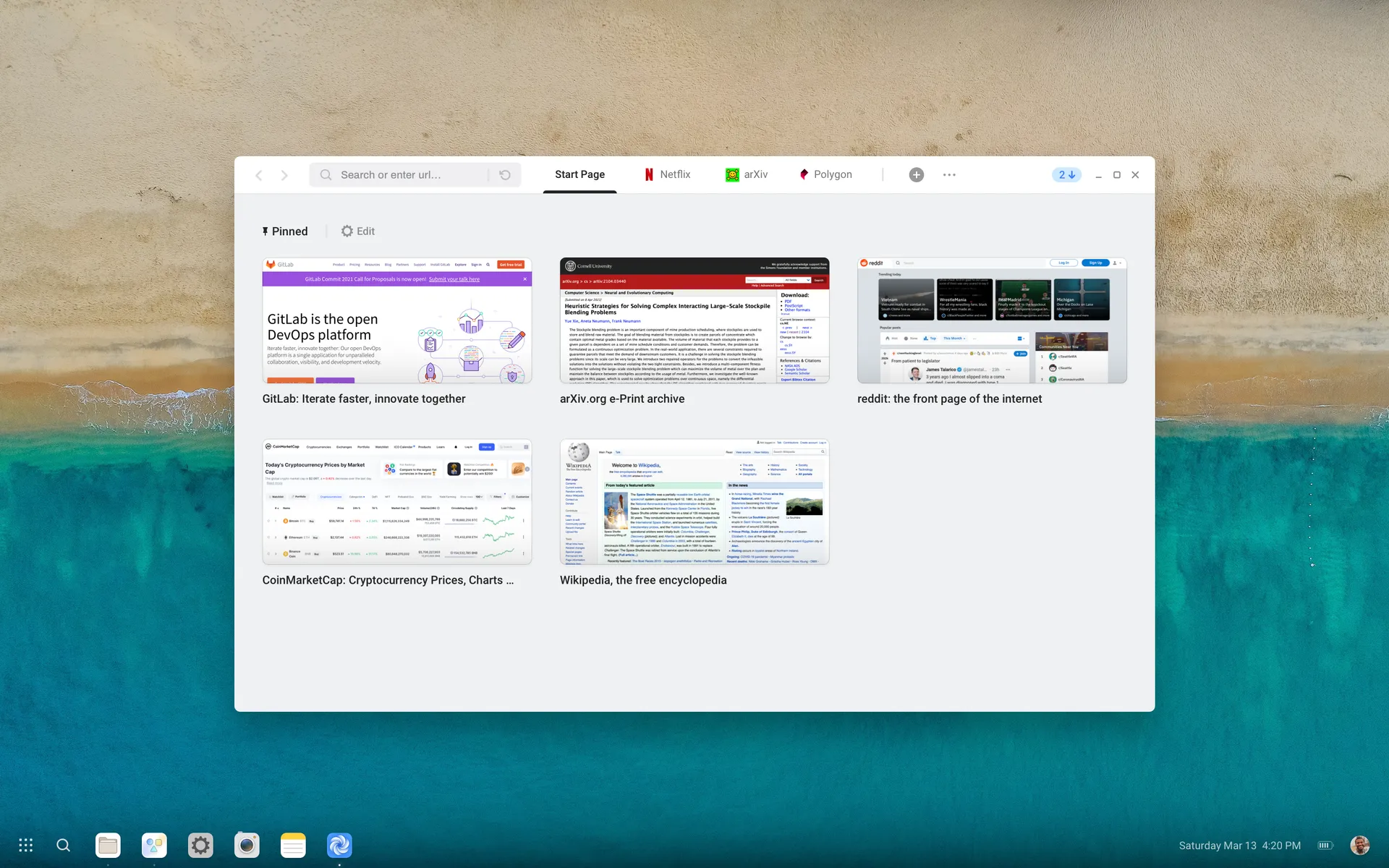
Task: Open the Netflix tab
Action: pyautogui.click(x=667, y=175)
